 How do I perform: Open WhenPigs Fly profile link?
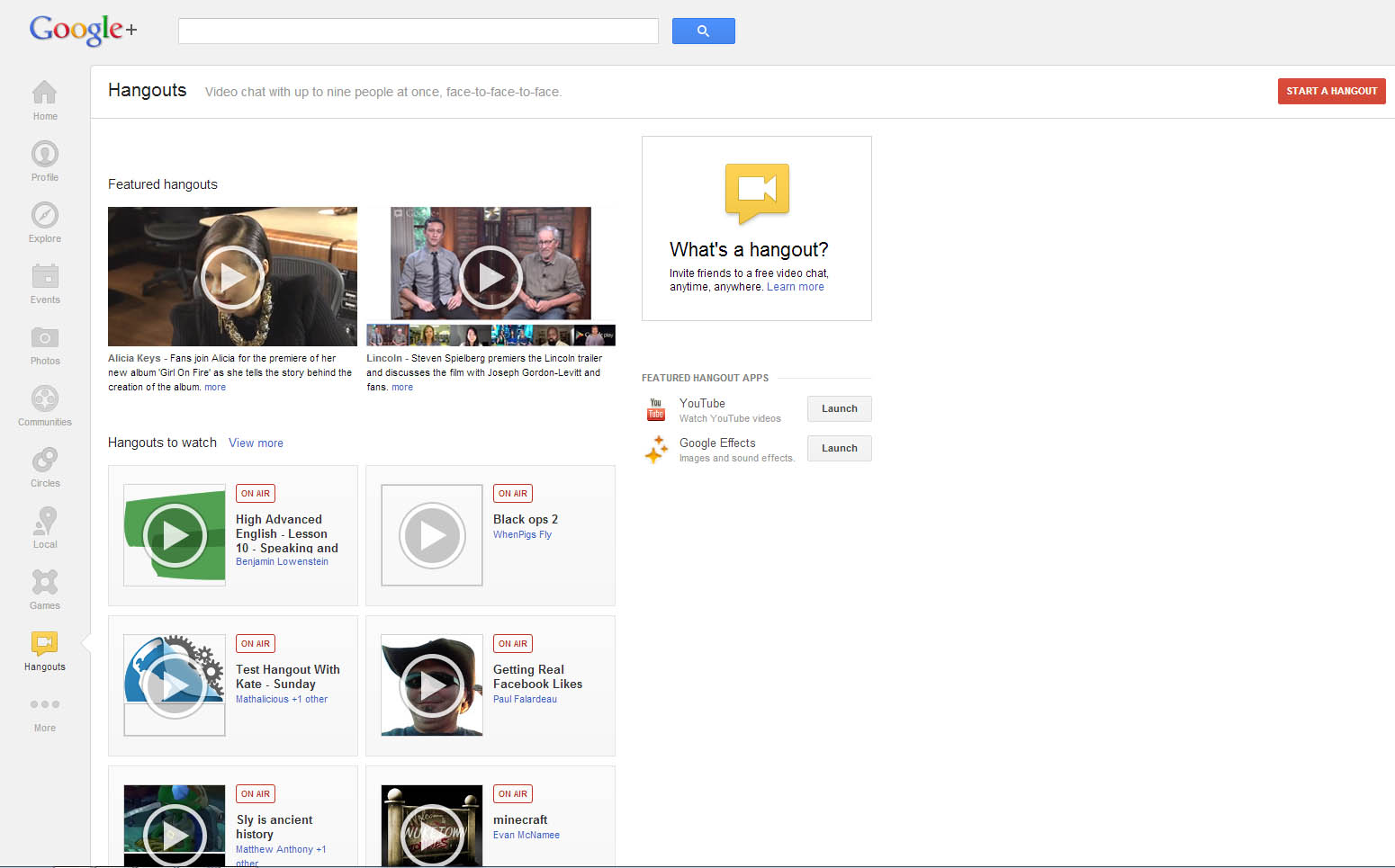tap(522, 534)
